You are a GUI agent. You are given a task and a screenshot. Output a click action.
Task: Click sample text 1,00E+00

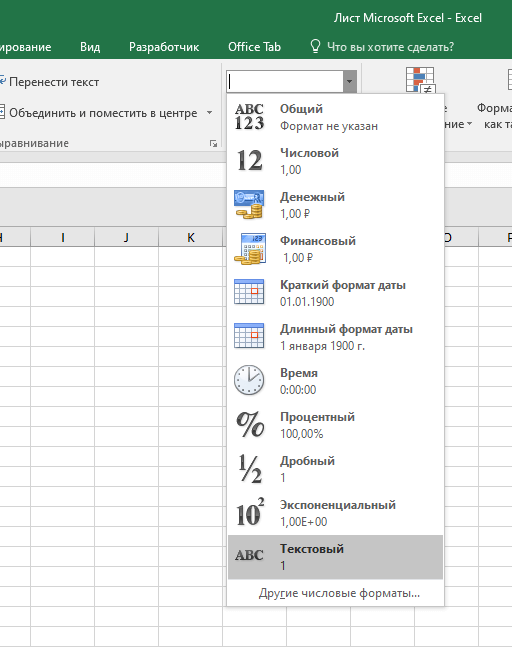coord(304,522)
